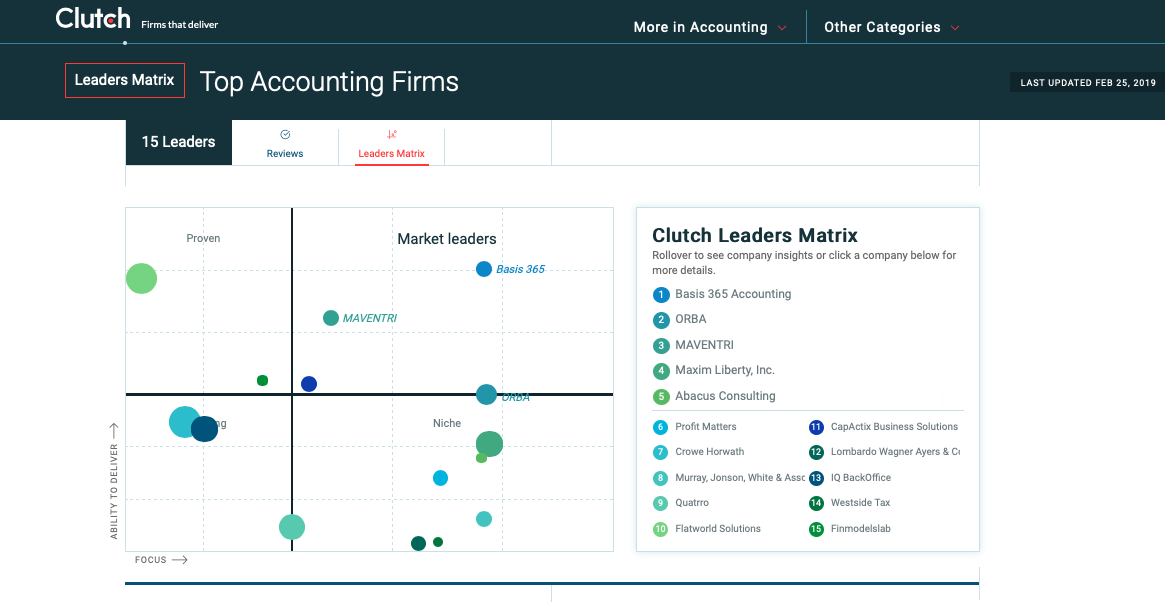Open Finmodelslab company entry
The height and width of the screenshot is (602, 1165).
860,529
